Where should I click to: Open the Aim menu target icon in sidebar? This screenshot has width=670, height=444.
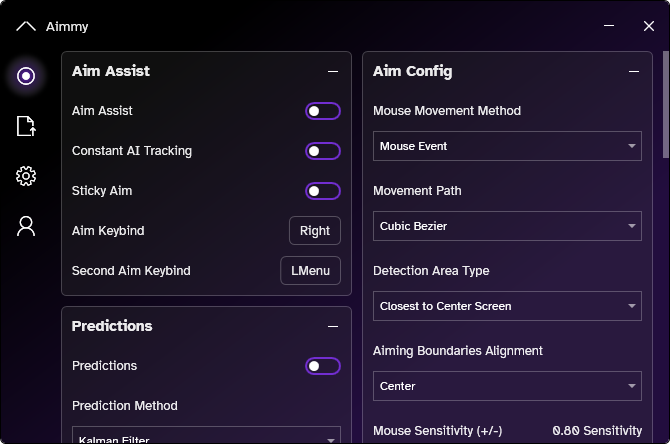(x=26, y=76)
